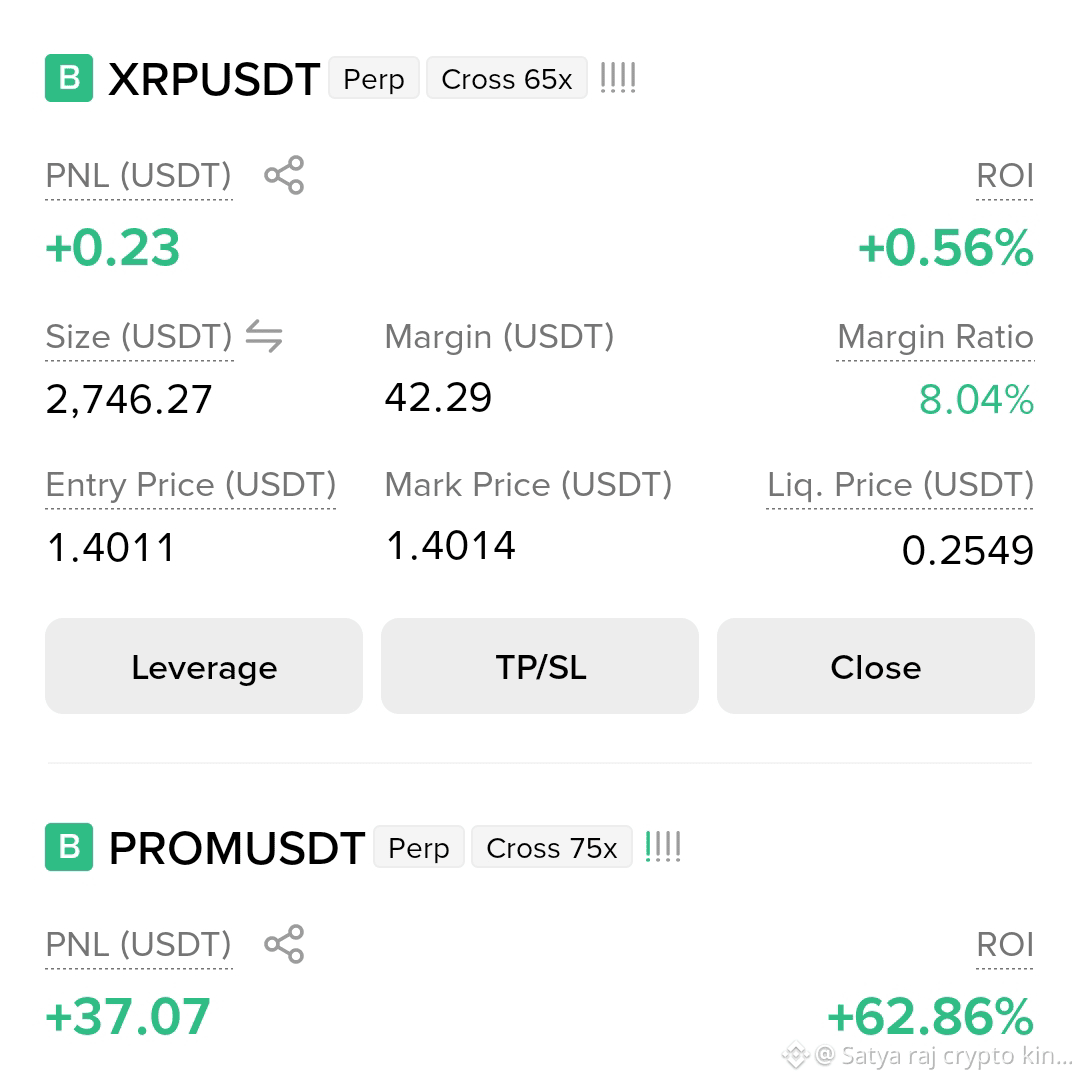
Task: Open the Leverage settings for XRPUSDT
Action: pos(204,666)
